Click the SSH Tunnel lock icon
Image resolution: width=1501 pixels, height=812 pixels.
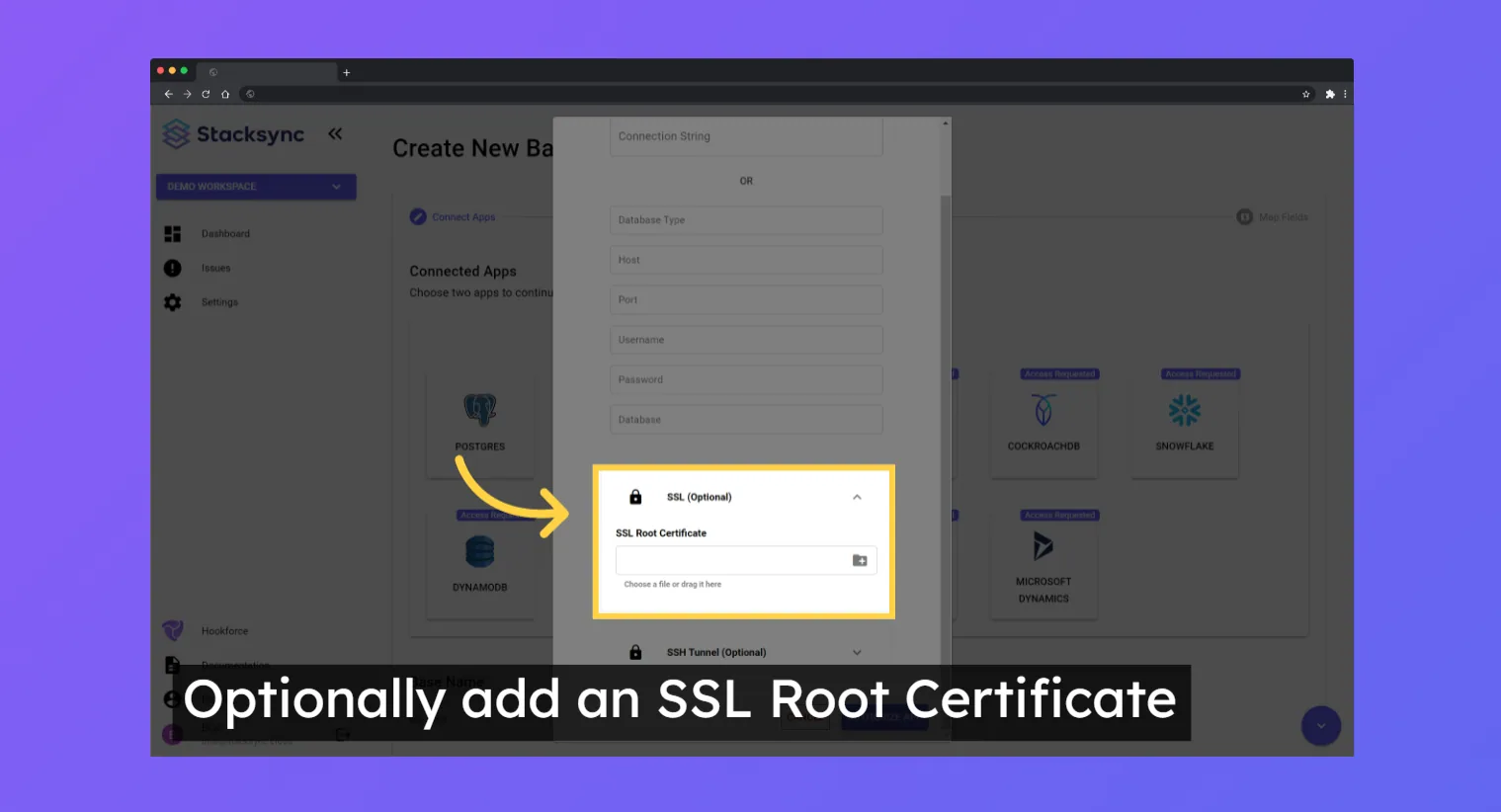[x=635, y=652]
